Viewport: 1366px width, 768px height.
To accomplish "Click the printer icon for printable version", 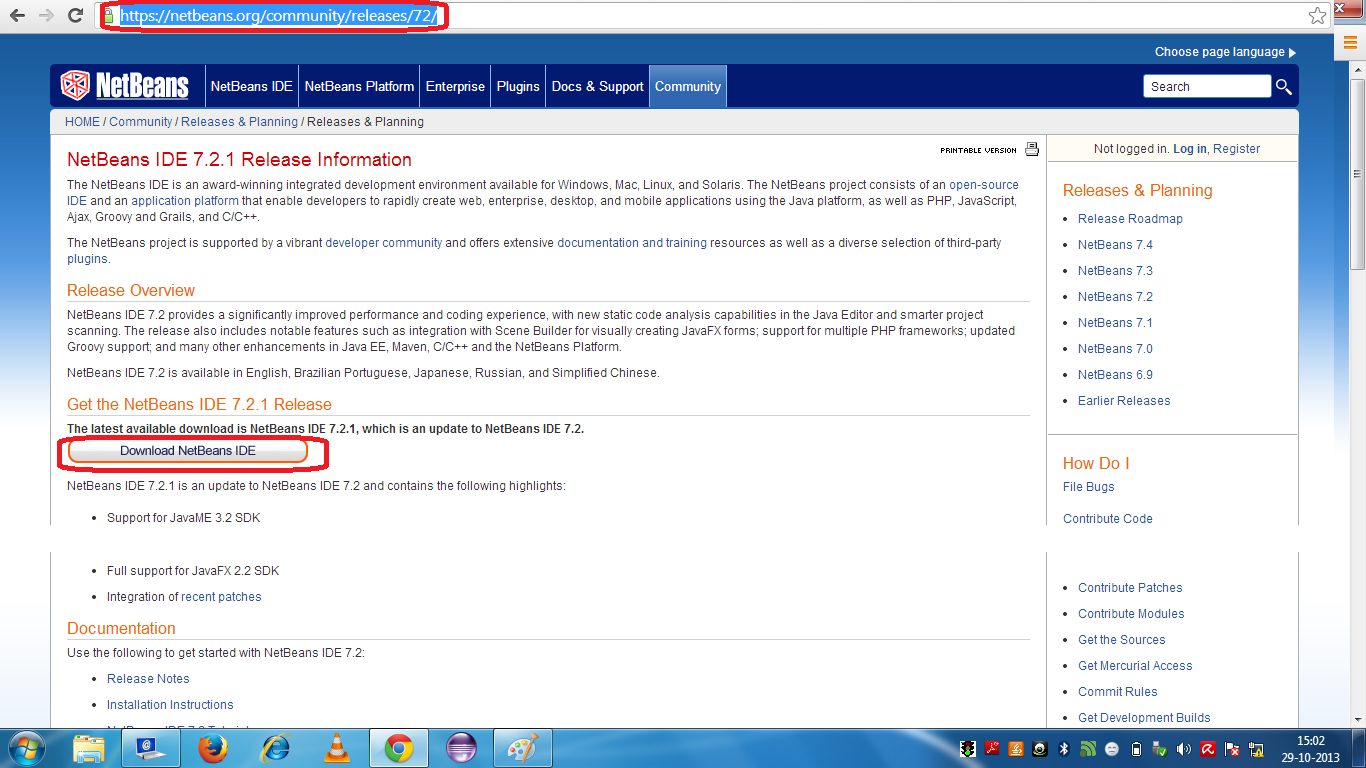I will click(x=1032, y=150).
